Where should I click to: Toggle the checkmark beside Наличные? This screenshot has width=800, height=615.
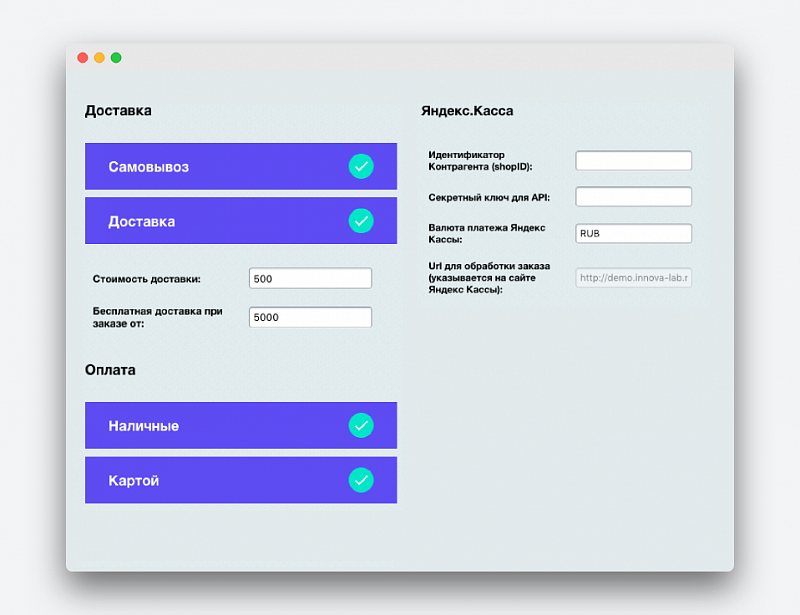[362, 425]
